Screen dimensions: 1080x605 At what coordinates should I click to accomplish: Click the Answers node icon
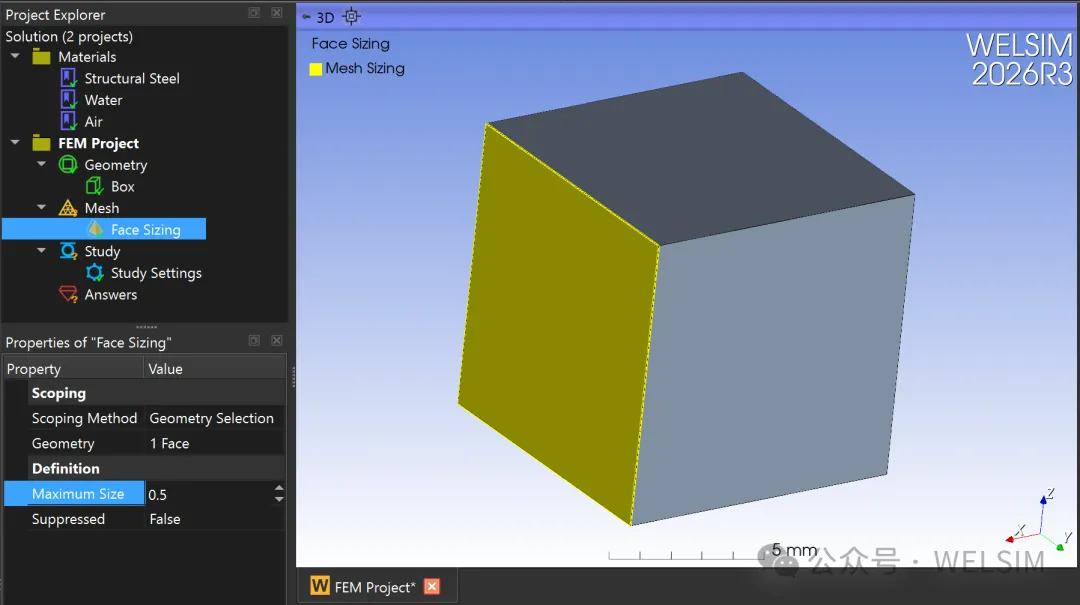68,294
